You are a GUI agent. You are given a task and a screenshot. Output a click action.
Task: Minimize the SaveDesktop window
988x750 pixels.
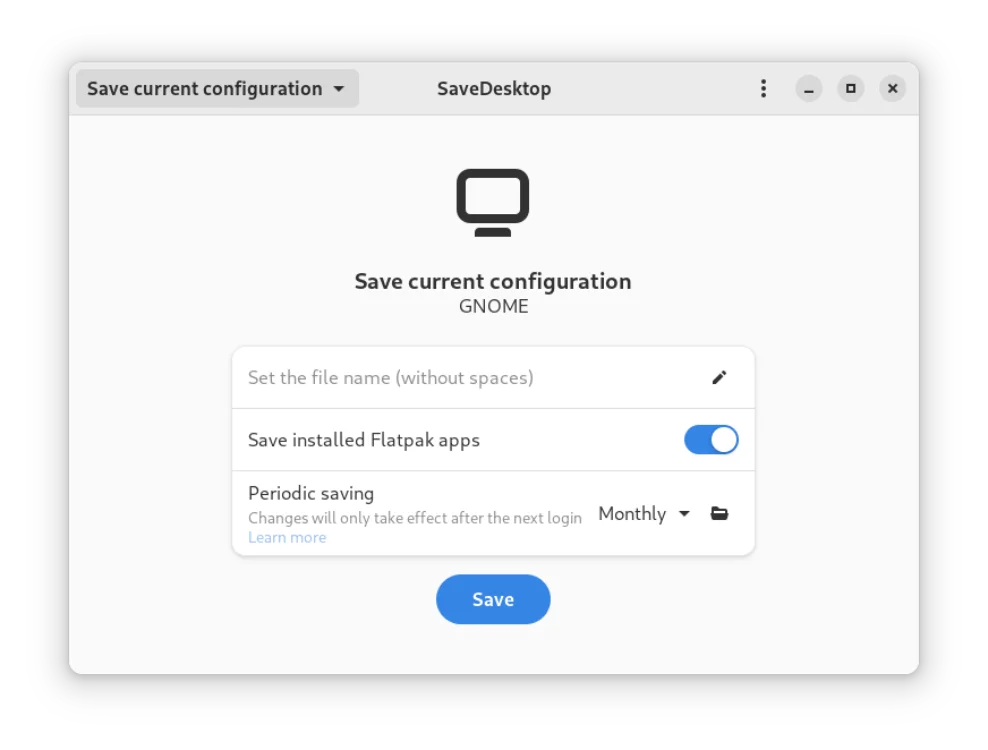point(808,89)
